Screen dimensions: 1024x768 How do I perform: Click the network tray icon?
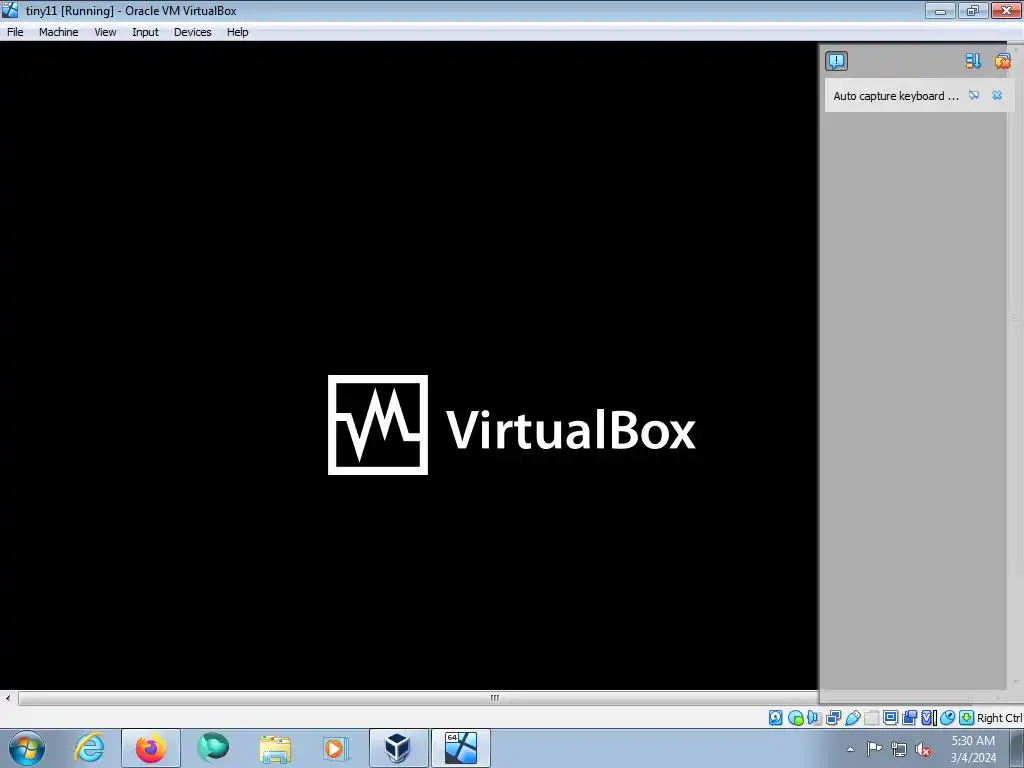click(x=899, y=749)
